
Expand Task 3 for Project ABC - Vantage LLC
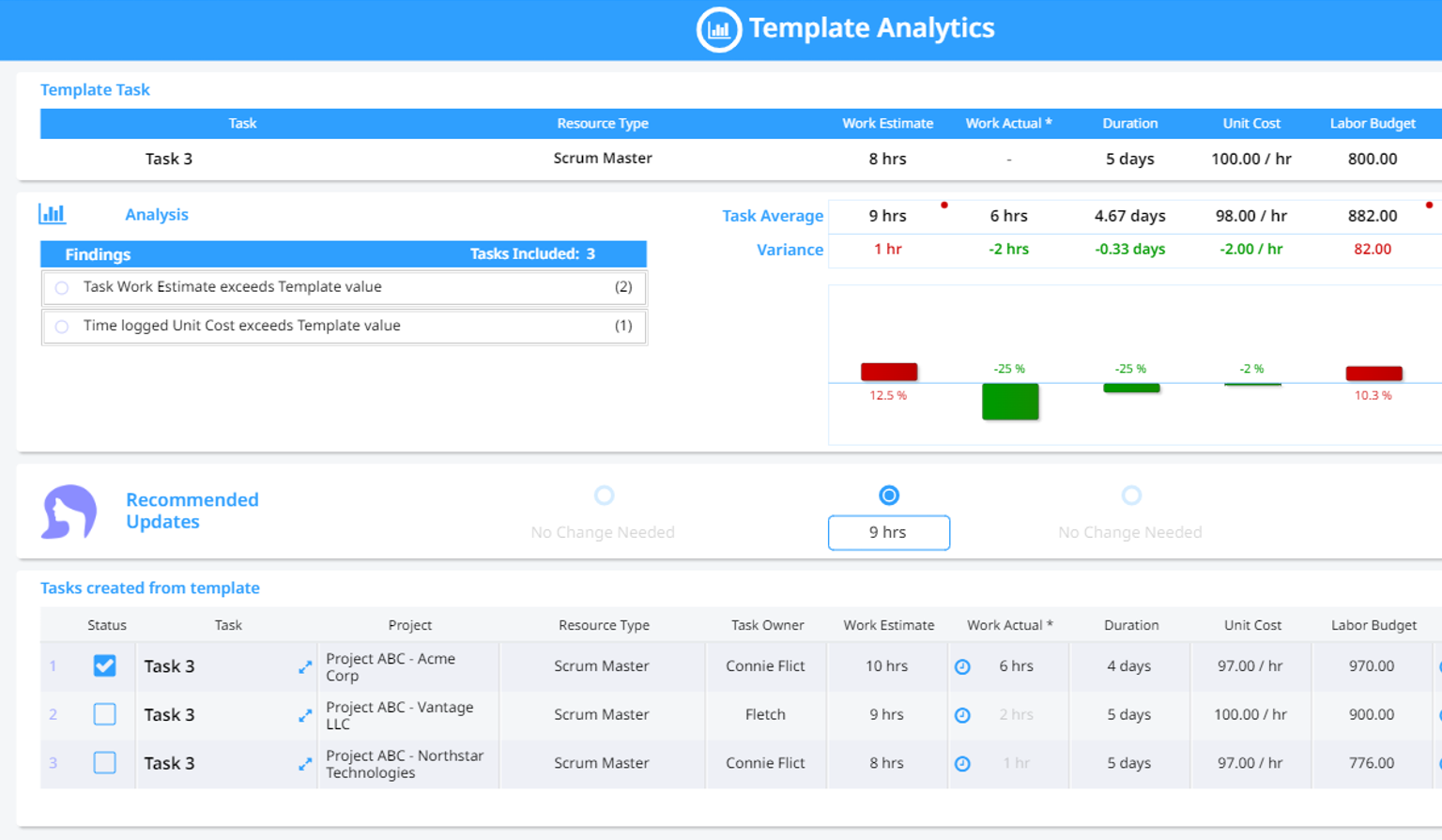tap(304, 715)
